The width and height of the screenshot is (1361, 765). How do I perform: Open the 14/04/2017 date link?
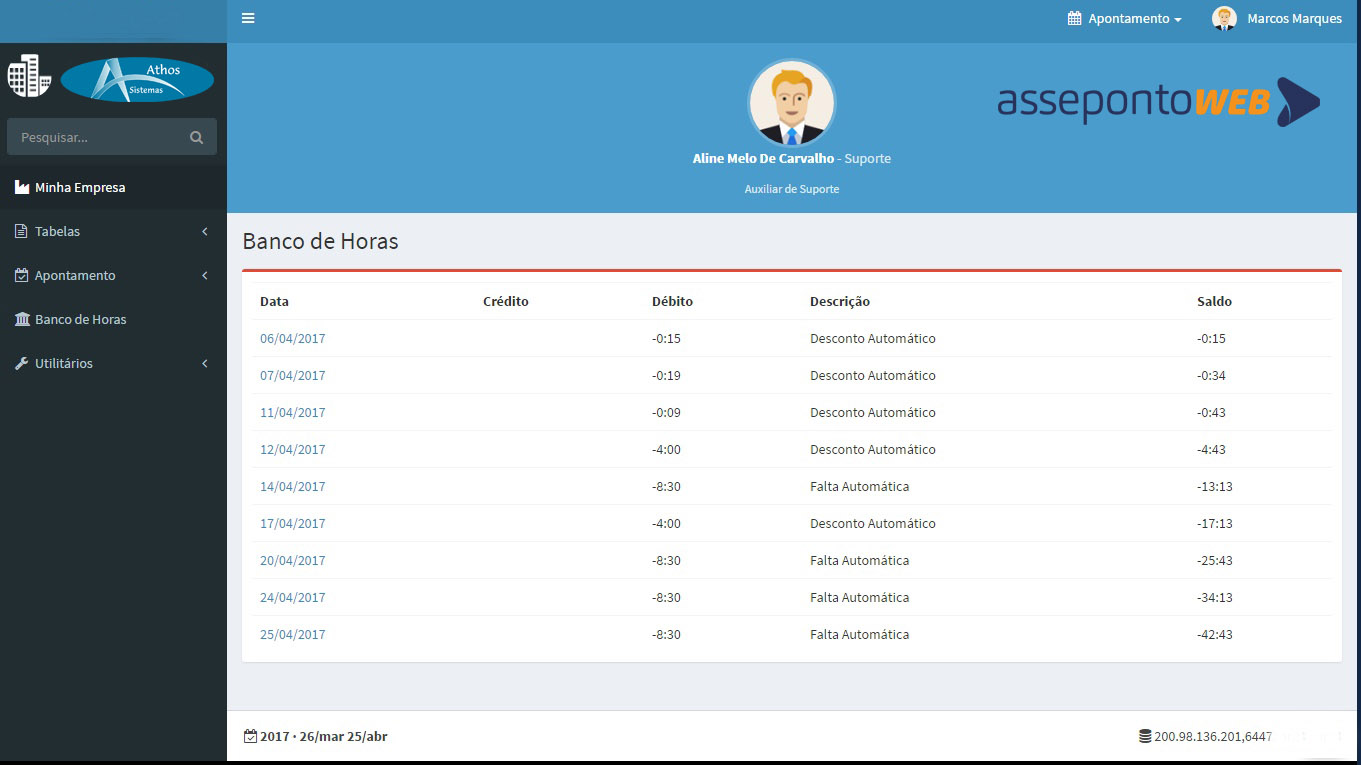[x=292, y=486]
